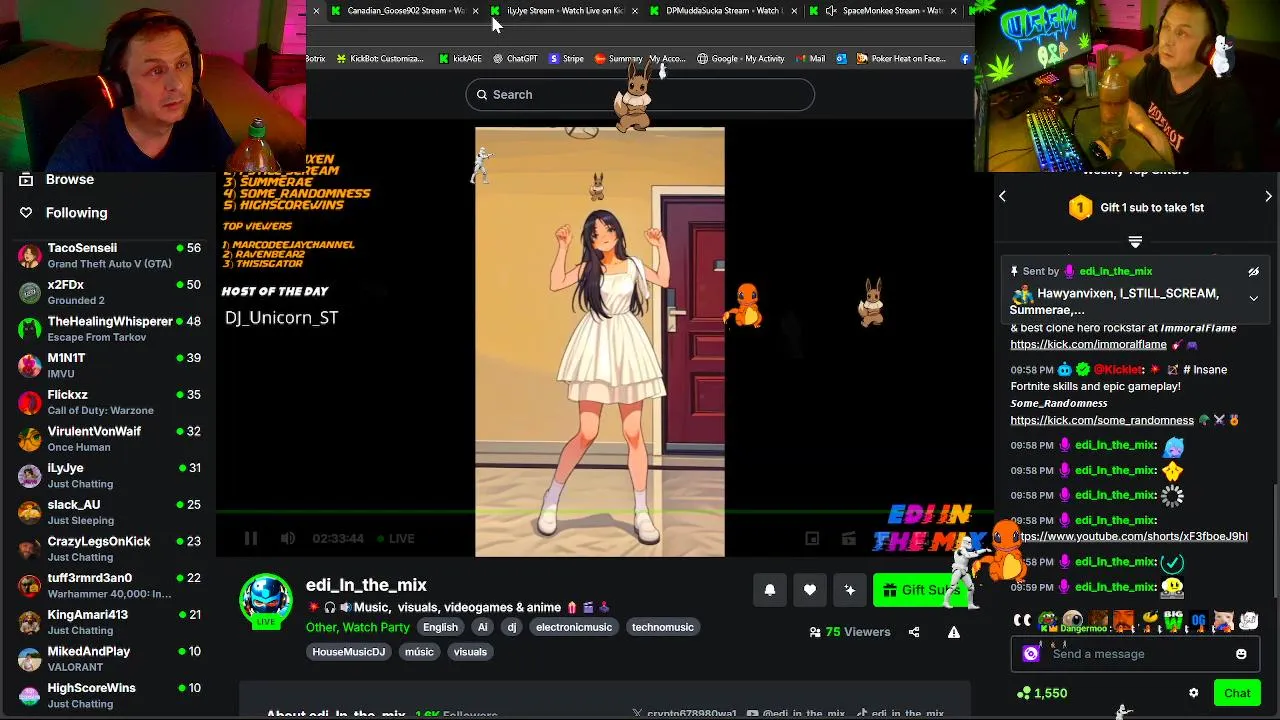Switch to SpaceMonkee Stream browser tab
Image resolution: width=1280 pixels, height=720 pixels.
point(885,11)
